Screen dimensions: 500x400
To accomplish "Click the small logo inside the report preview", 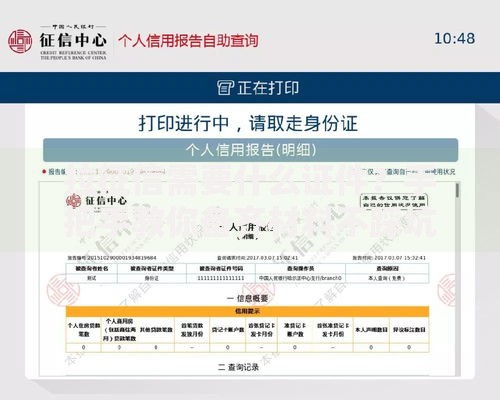I will (73, 201).
